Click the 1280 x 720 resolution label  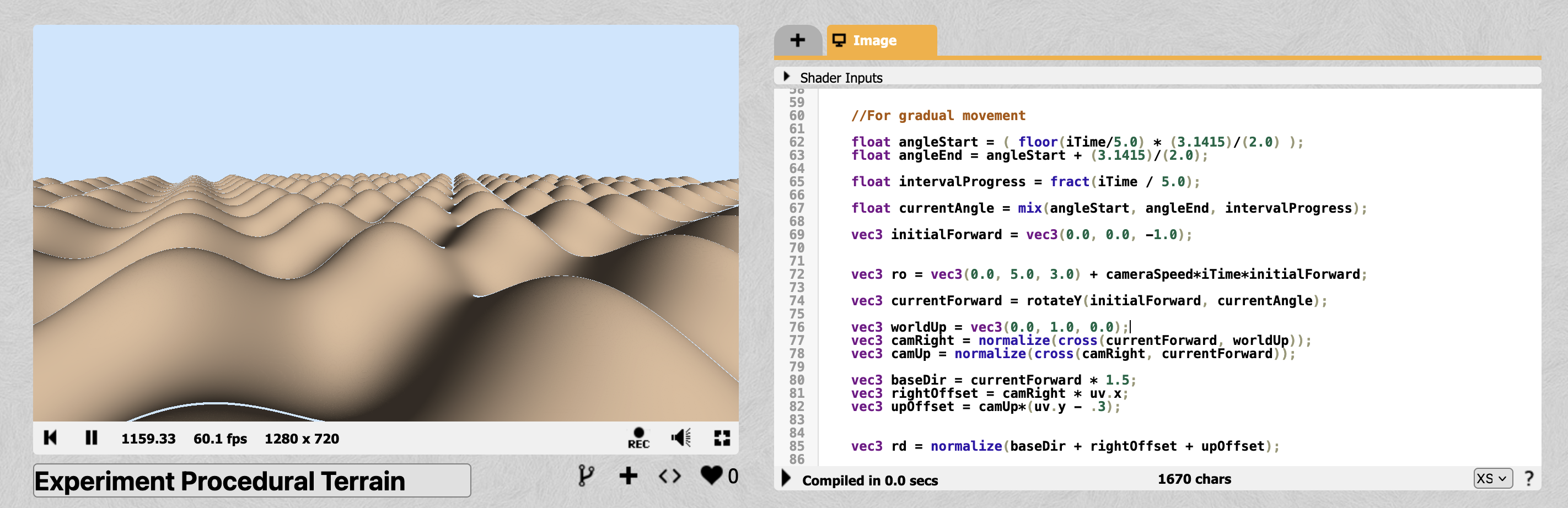(301, 439)
